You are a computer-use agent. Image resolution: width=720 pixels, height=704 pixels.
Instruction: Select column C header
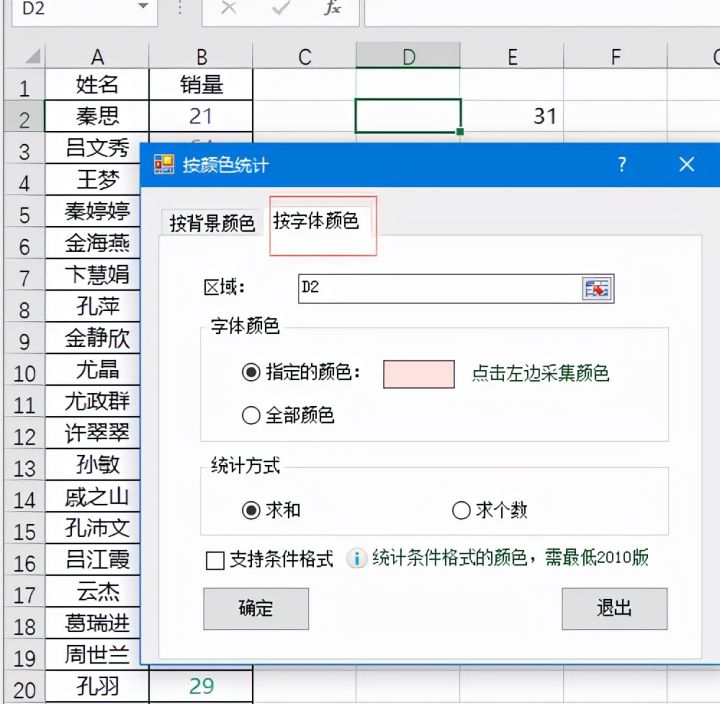point(304,57)
